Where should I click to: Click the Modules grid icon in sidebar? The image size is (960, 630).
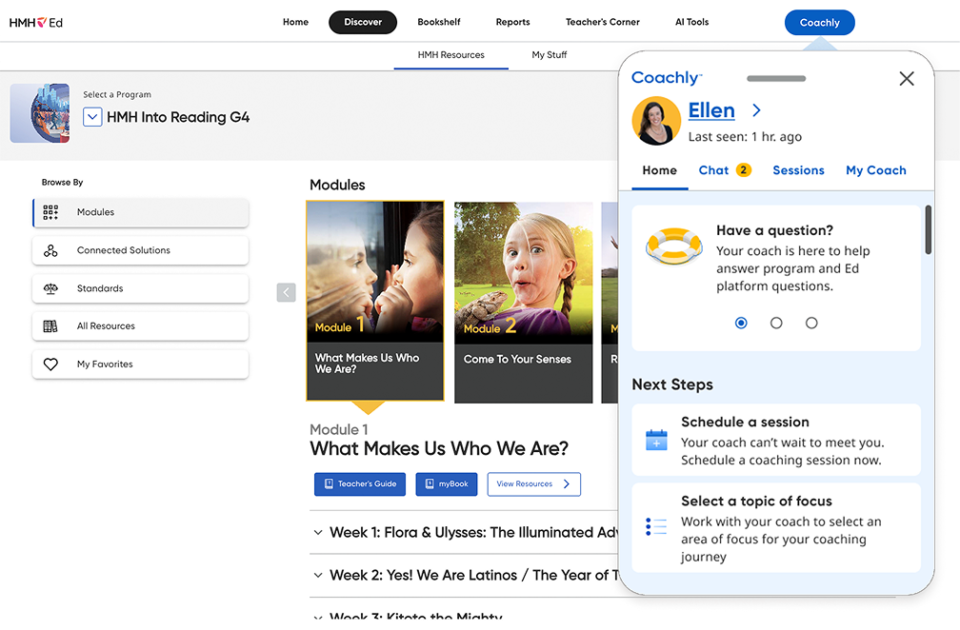(x=51, y=212)
